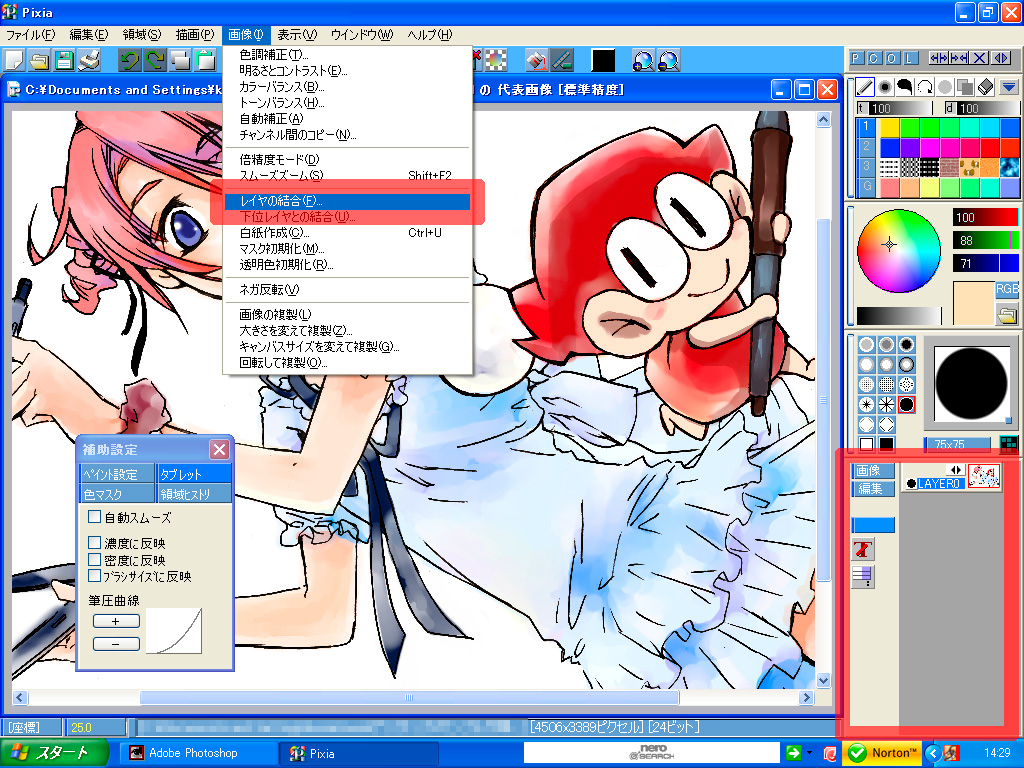
Task: Select the ruler line tool in toolbar
Action: (562, 61)
